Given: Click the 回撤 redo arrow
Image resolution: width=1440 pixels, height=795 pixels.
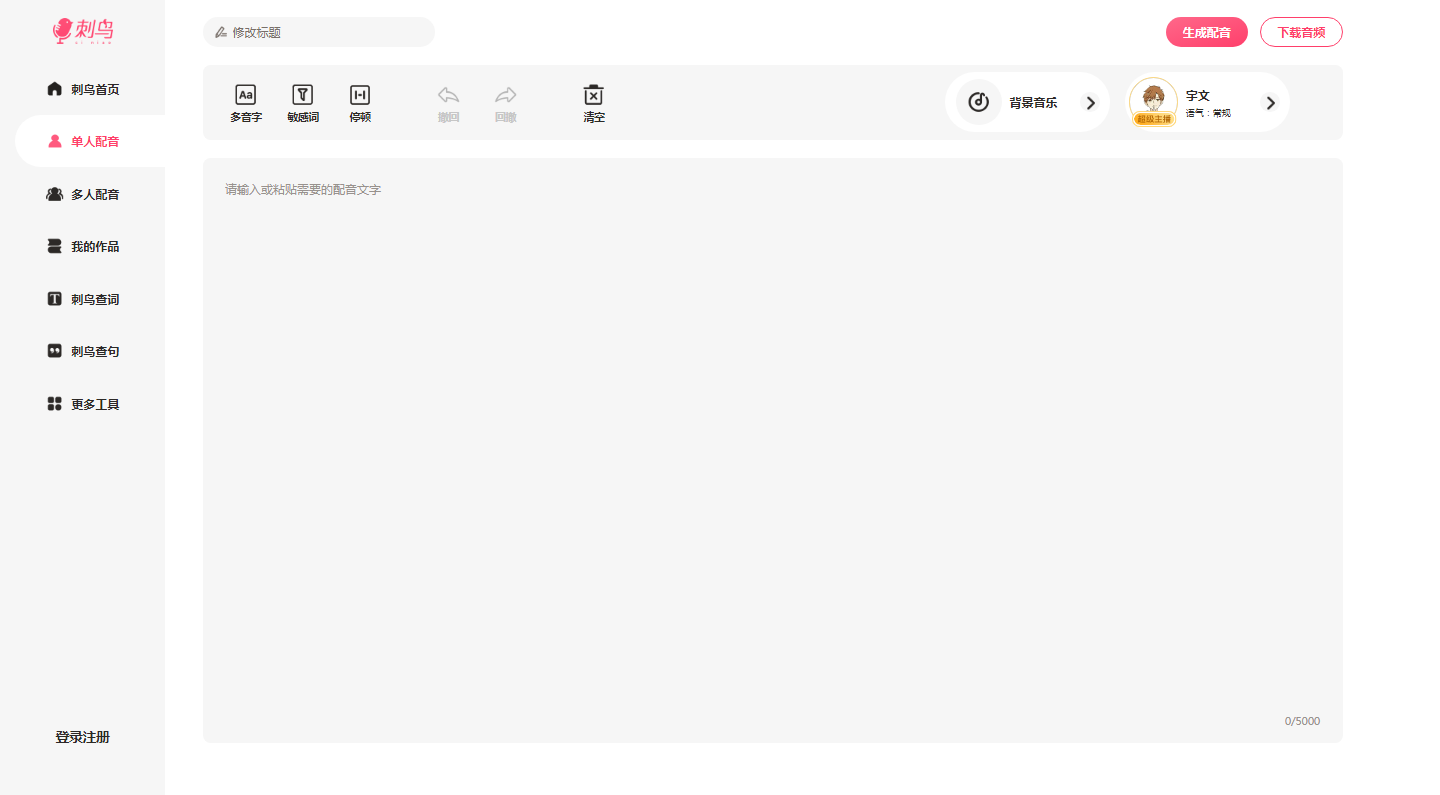Looking at the screenshot, I should pos(506,96).
